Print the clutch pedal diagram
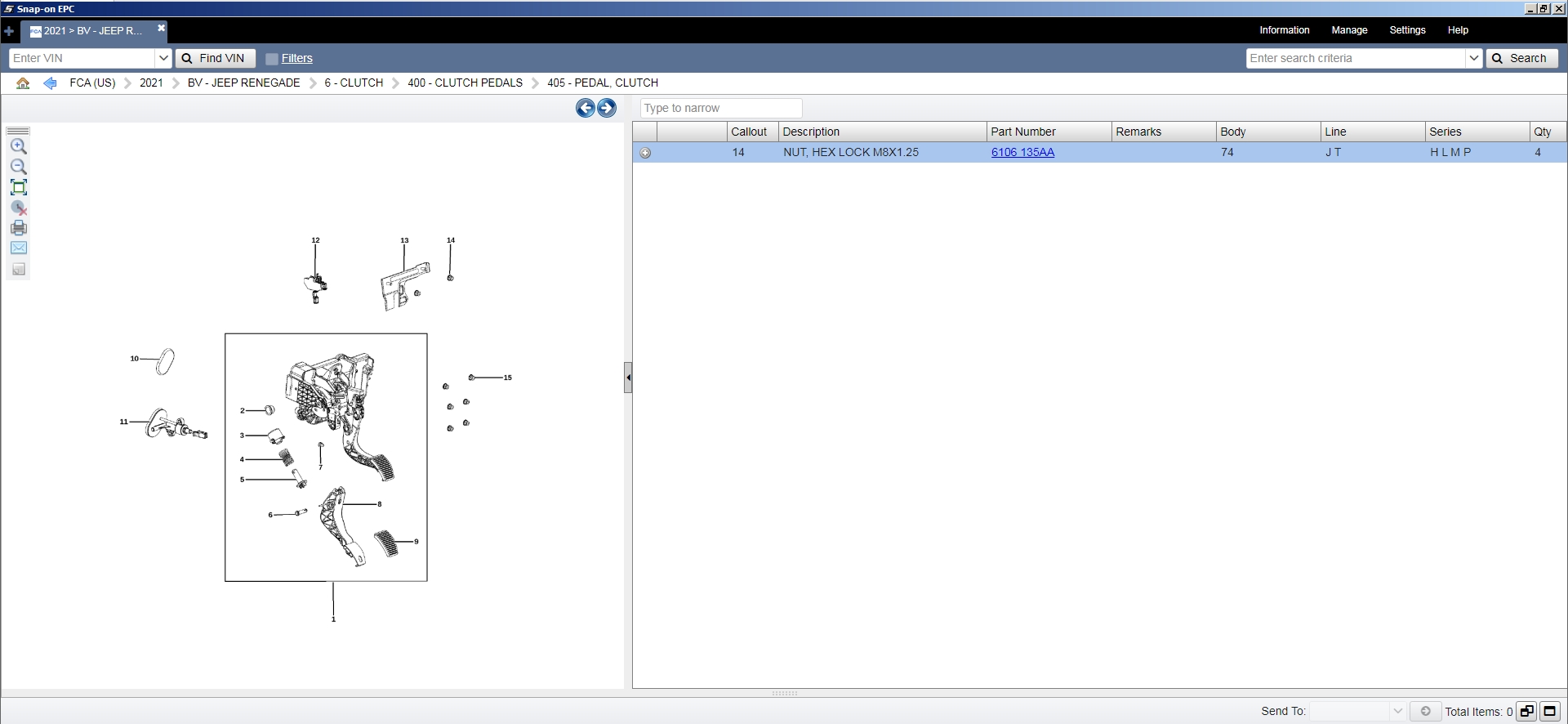This screenshot has width=1568, height=724. (x=19, y=228)
